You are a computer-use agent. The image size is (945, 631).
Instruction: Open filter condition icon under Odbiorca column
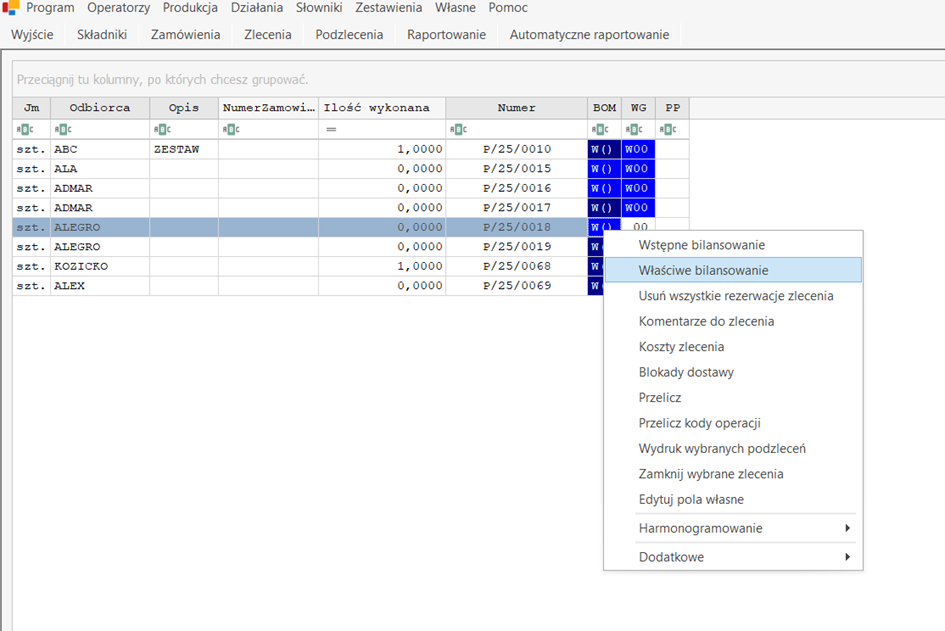(x=63, y=129)
